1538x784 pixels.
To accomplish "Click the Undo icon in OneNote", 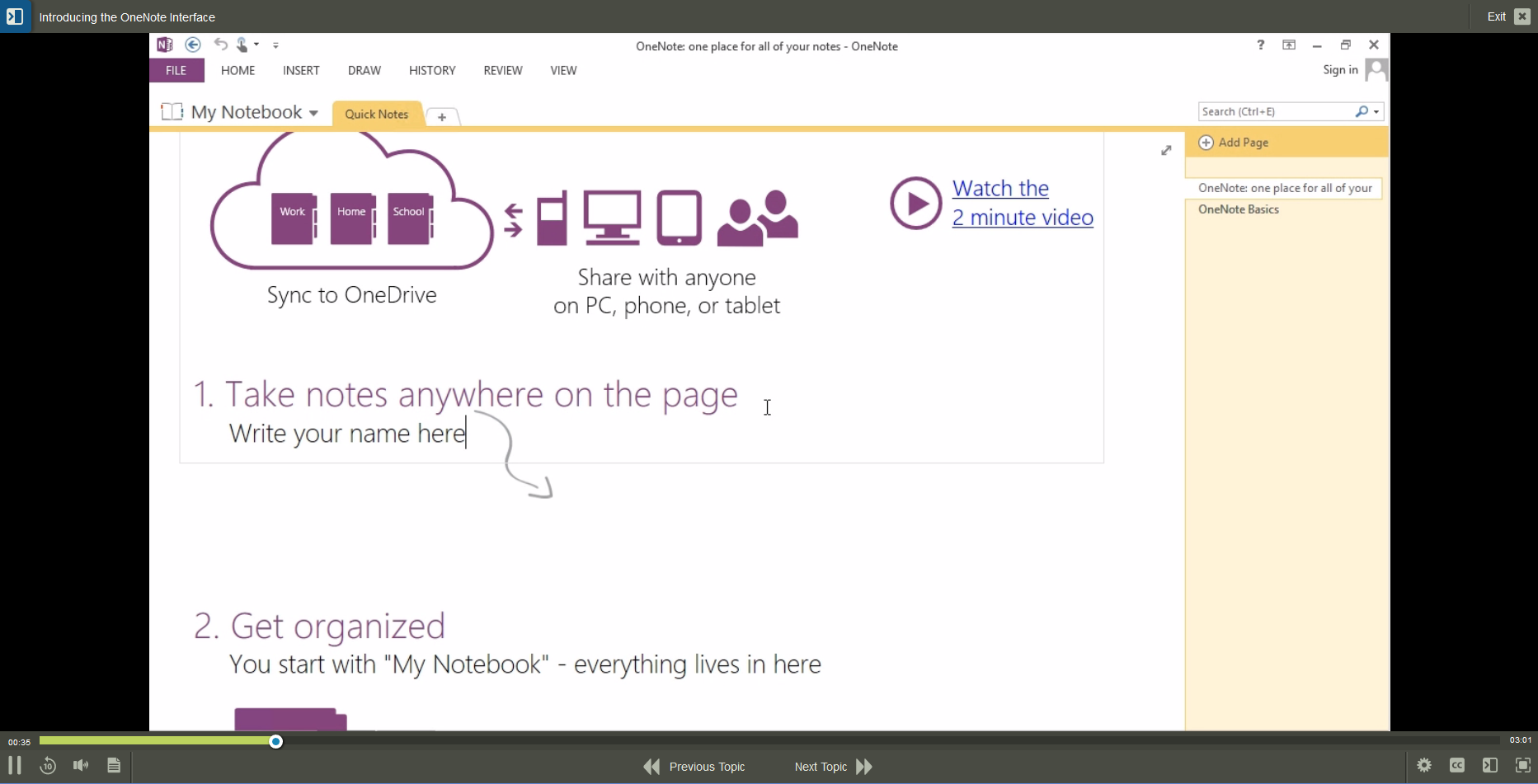I will 220,45.
